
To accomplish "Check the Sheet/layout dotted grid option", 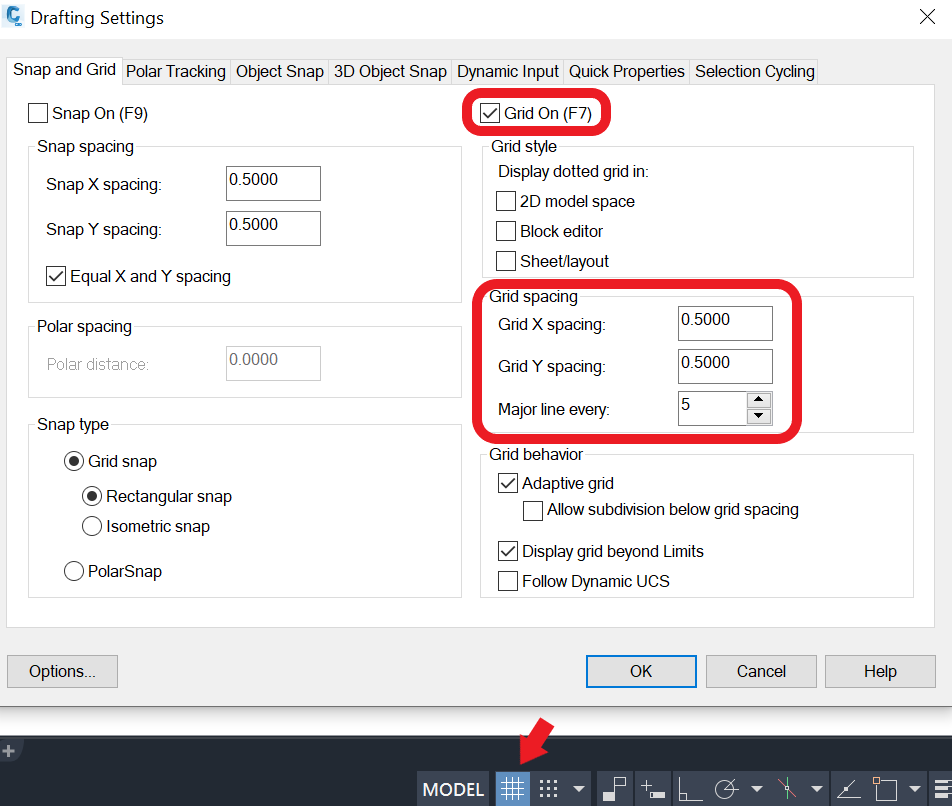I will pyautogui.click(x=506, y=261).
